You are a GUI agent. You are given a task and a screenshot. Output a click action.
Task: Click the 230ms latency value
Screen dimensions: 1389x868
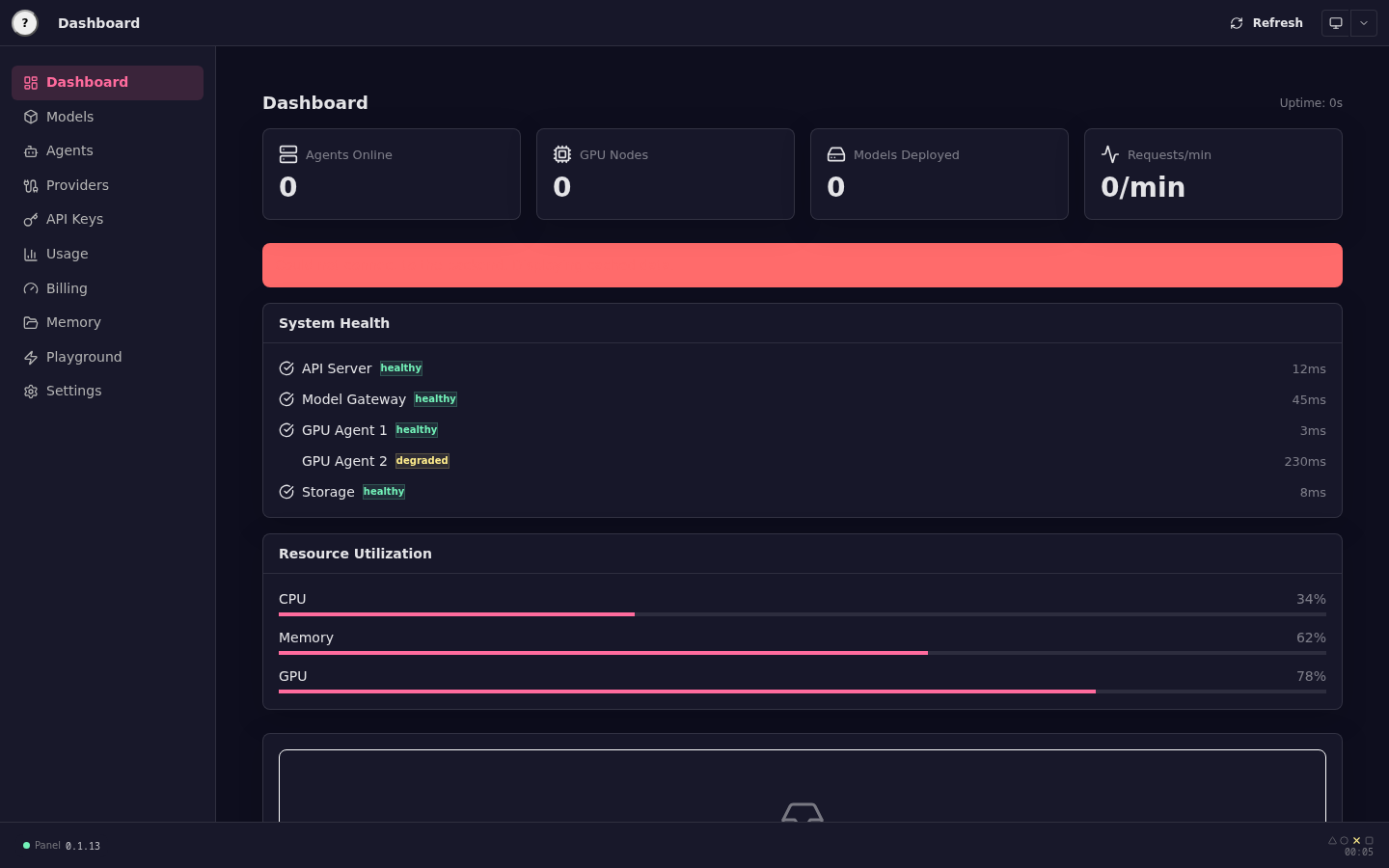1305,462
